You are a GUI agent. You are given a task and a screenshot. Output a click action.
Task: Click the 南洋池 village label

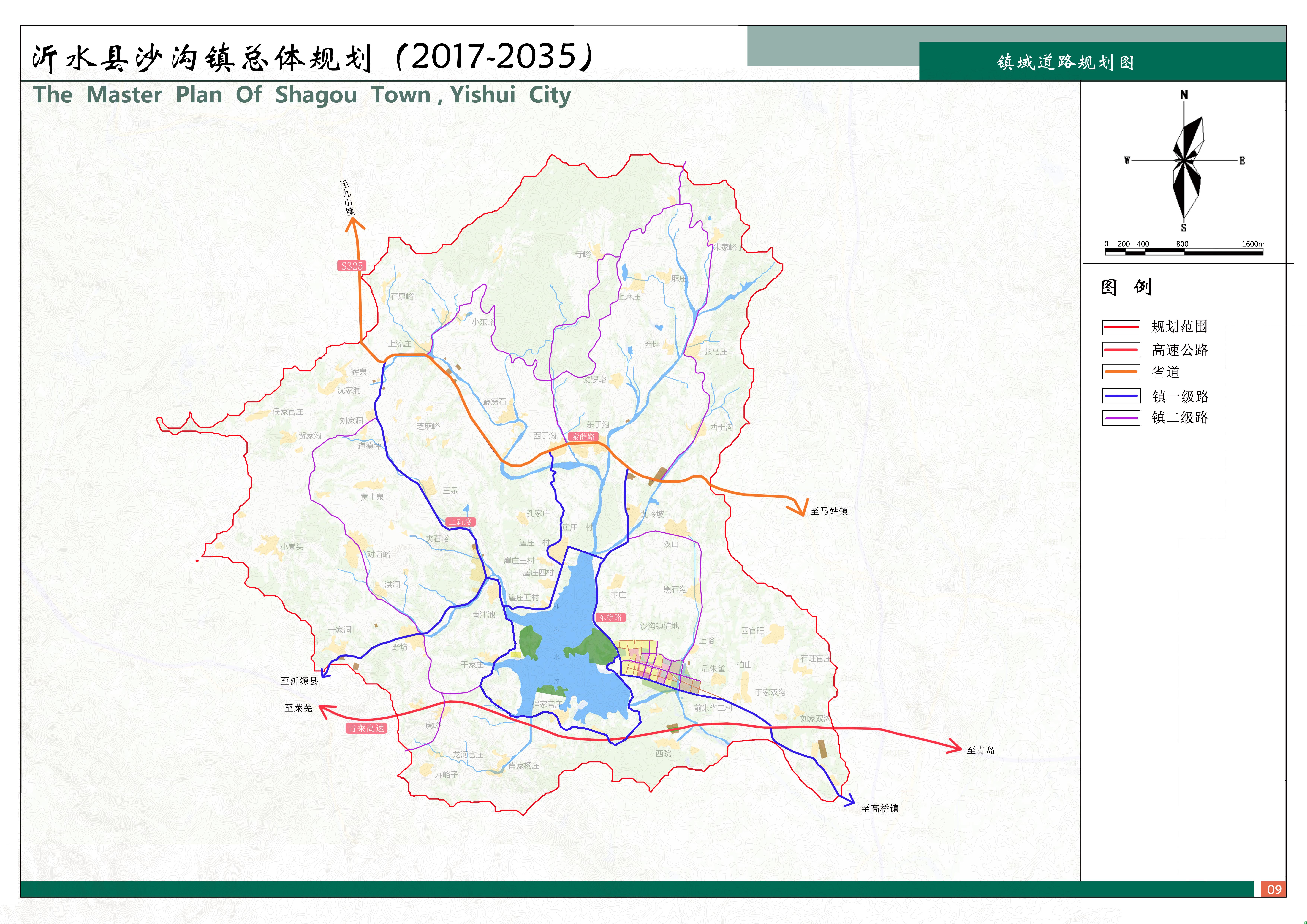tap(483, 615)
